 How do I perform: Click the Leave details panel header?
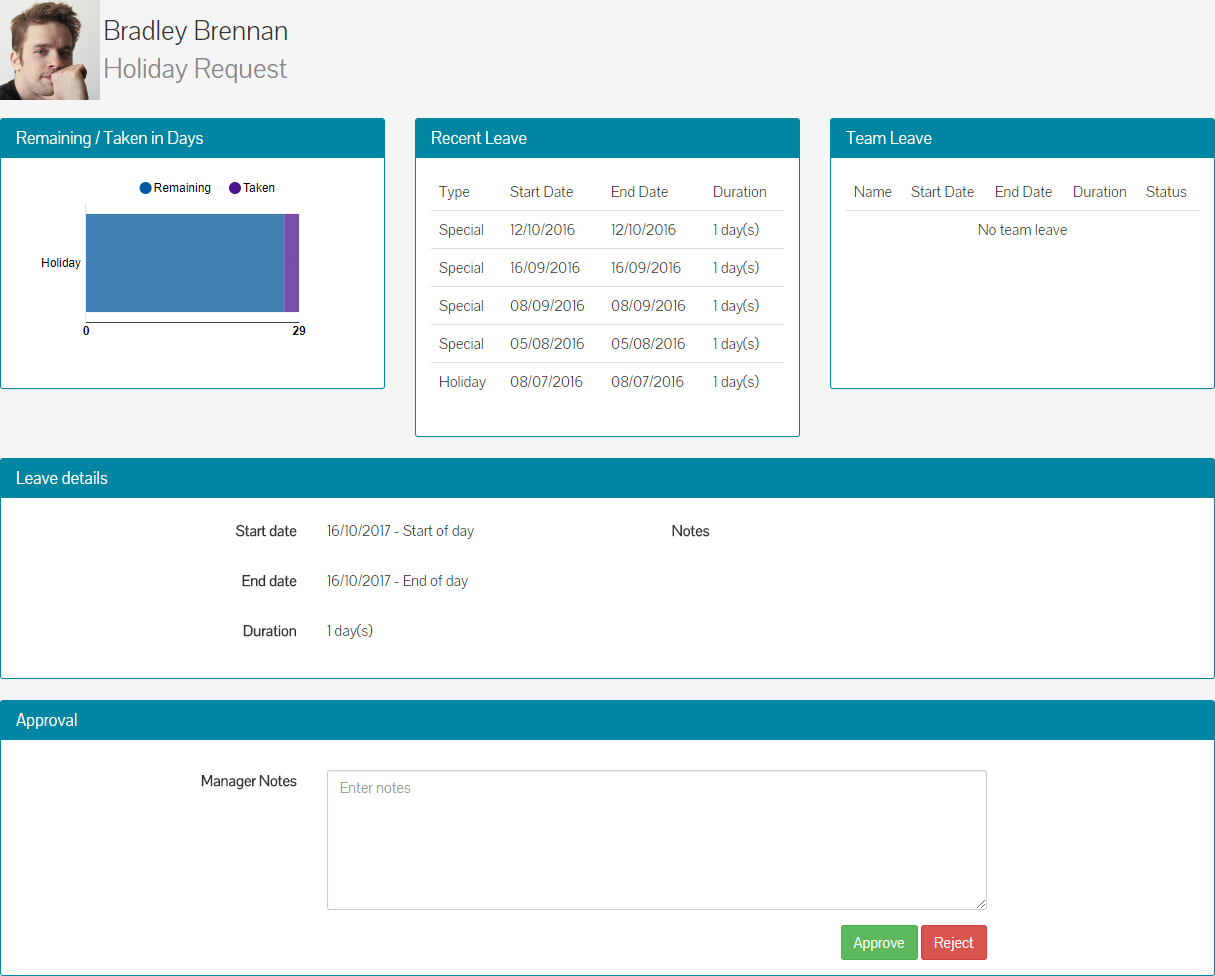[607, 478]
